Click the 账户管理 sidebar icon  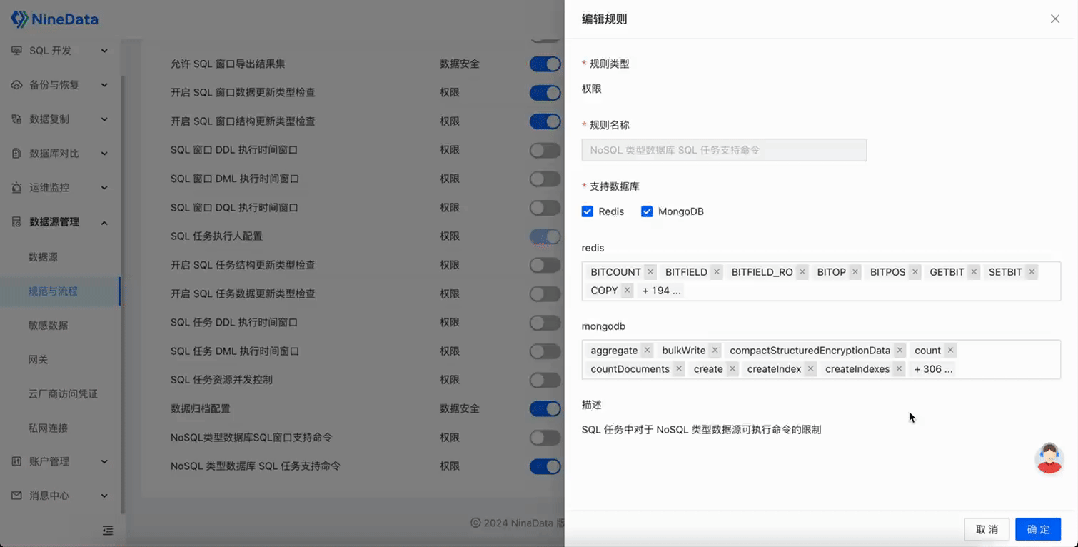pos(16,462)
